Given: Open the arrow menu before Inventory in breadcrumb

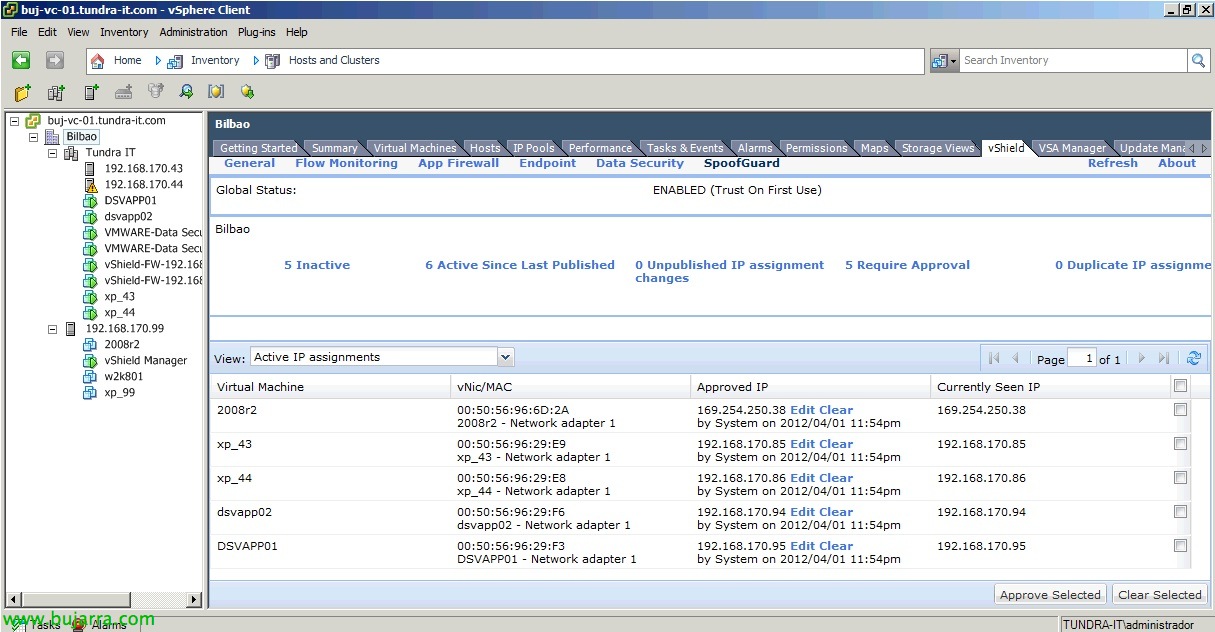Looking at the screenshot, I should 158,61.
